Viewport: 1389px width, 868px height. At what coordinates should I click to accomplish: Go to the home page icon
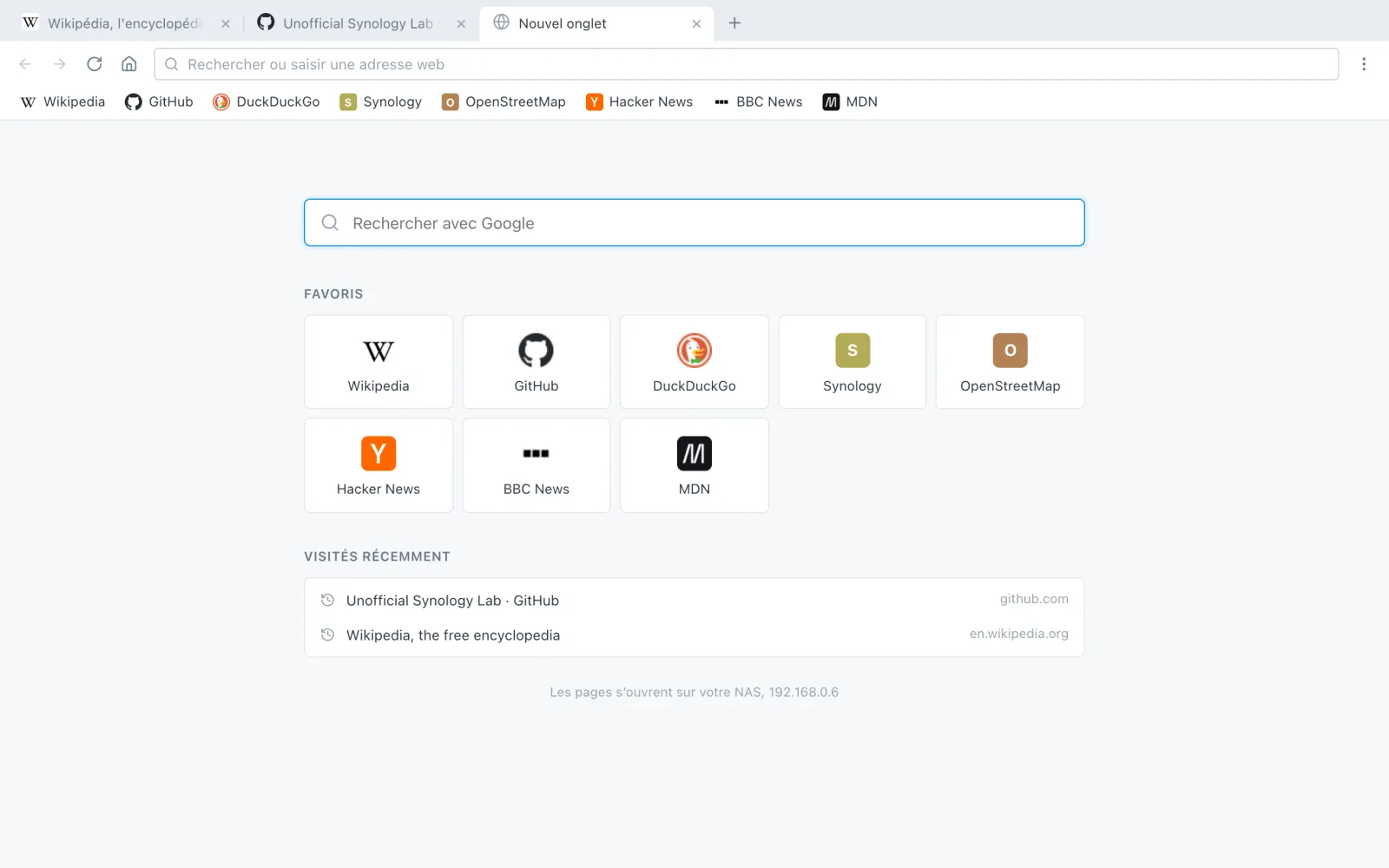pyautogui.click(x=129, y=64)
